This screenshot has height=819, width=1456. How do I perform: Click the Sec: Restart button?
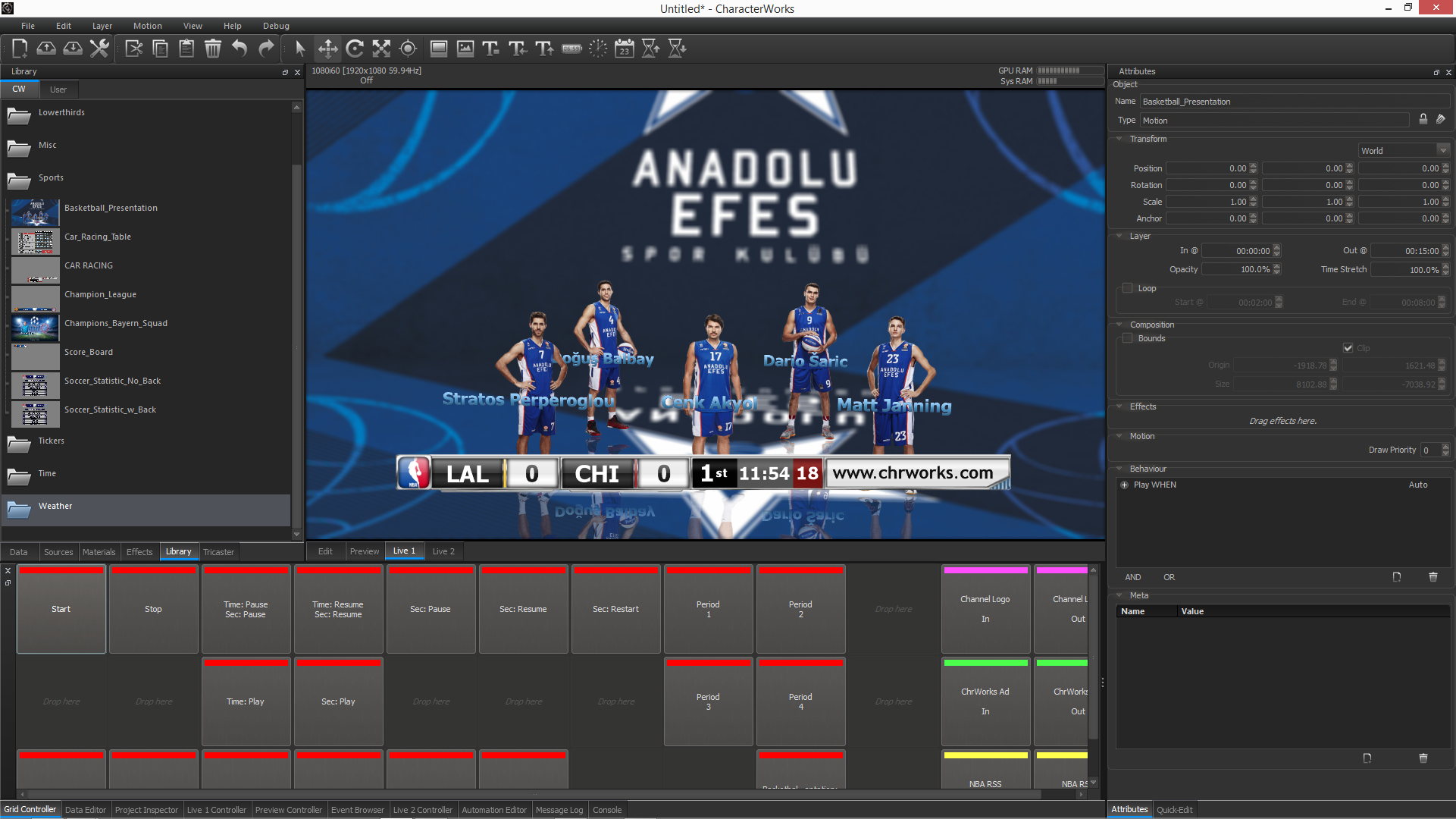615,609
